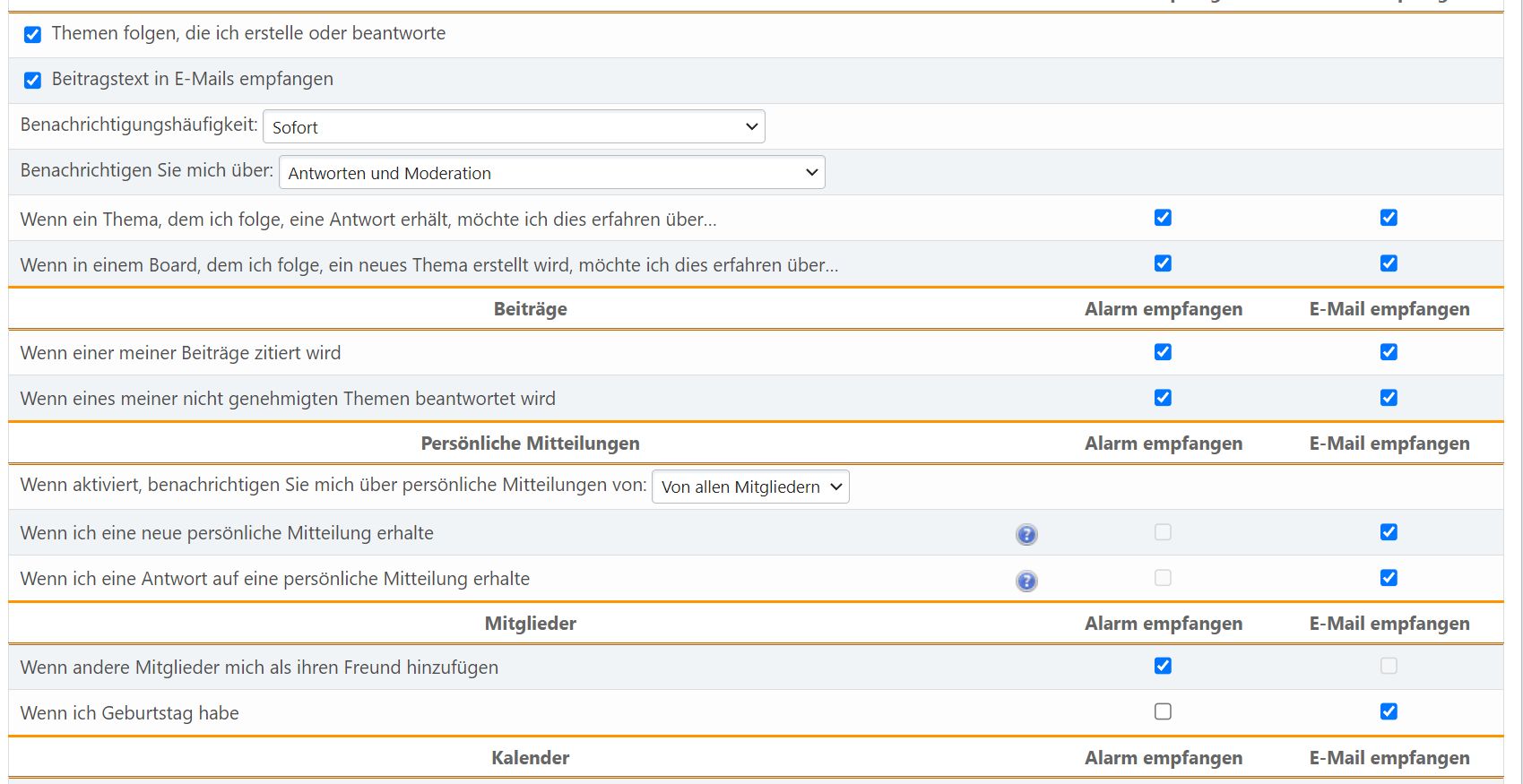Toggle email for unapproved topic reply
The width and height of the screenshot is (1523, 784).
pos(1389,398)
